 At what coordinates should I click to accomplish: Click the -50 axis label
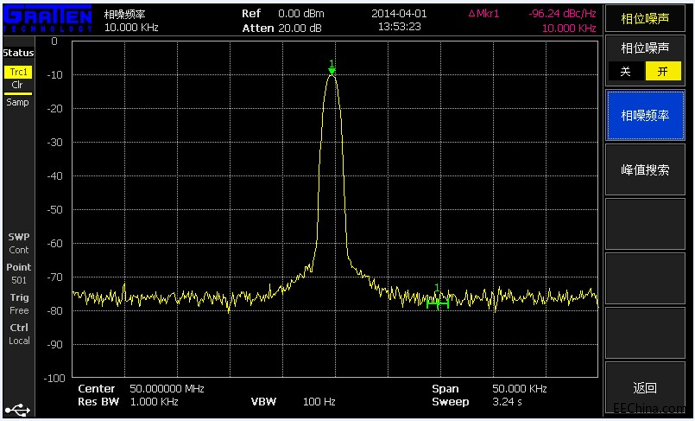pyautogui.click(x=55, y=210)
